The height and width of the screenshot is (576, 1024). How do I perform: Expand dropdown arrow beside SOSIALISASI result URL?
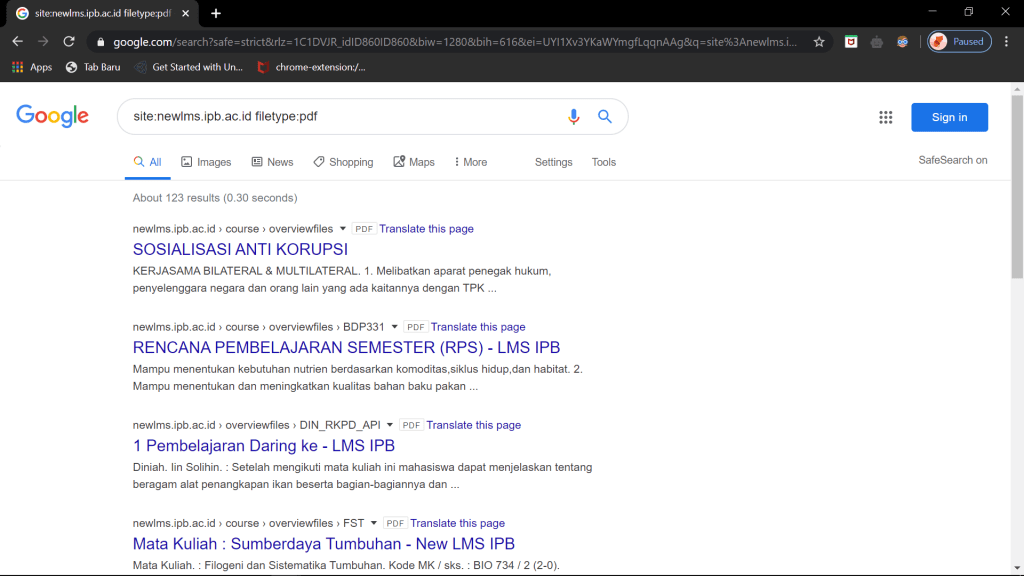(343, 229)
